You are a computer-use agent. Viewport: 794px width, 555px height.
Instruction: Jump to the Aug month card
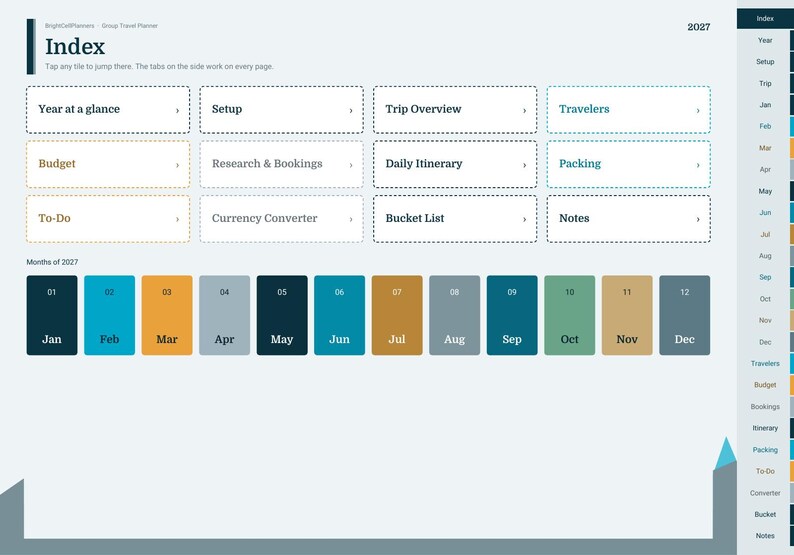click(455, 315)
